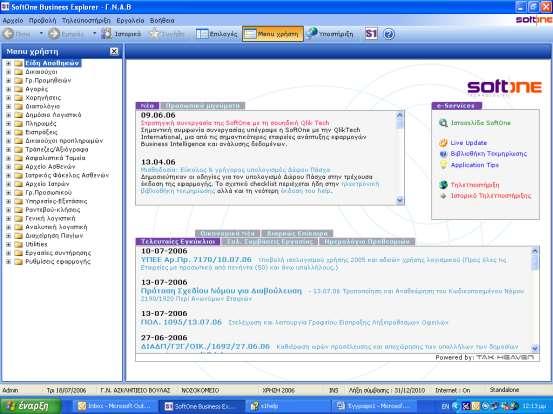Click the Live Update link
Screen dimensions: 553x414
click(x=468, y=143)
